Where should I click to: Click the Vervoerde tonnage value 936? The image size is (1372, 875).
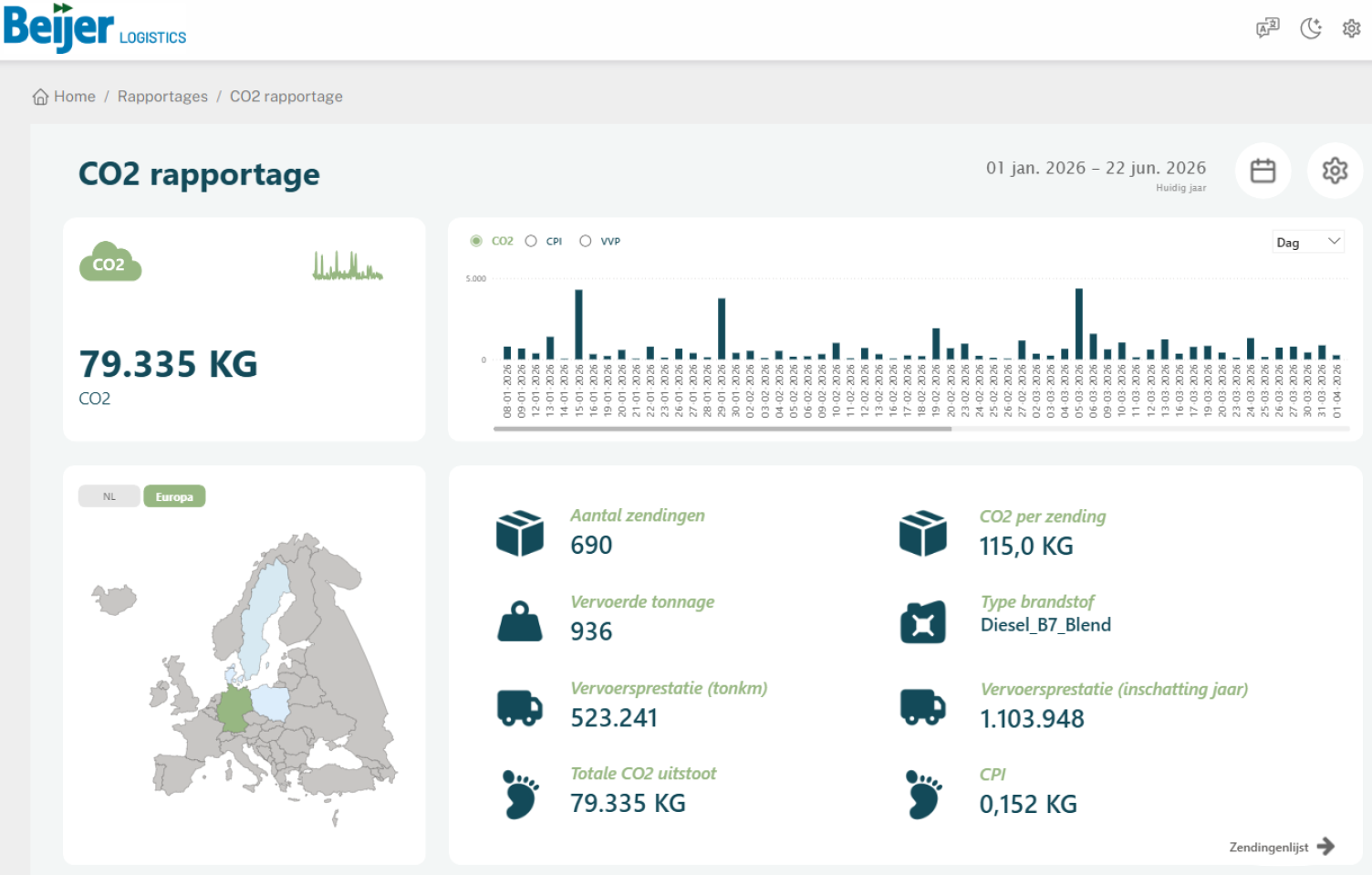click(591, 631)
